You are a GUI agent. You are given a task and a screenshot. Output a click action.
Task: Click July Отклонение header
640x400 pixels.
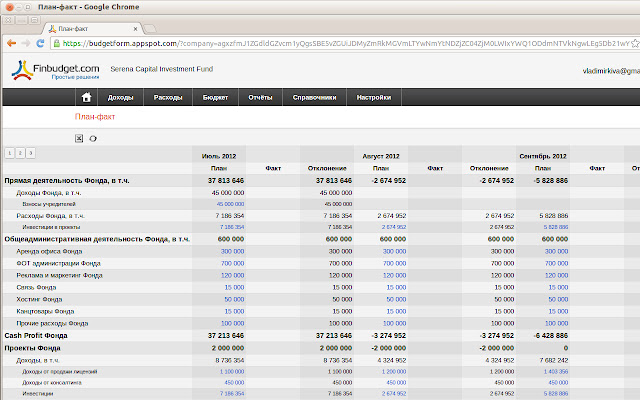(x=327, y=168)
